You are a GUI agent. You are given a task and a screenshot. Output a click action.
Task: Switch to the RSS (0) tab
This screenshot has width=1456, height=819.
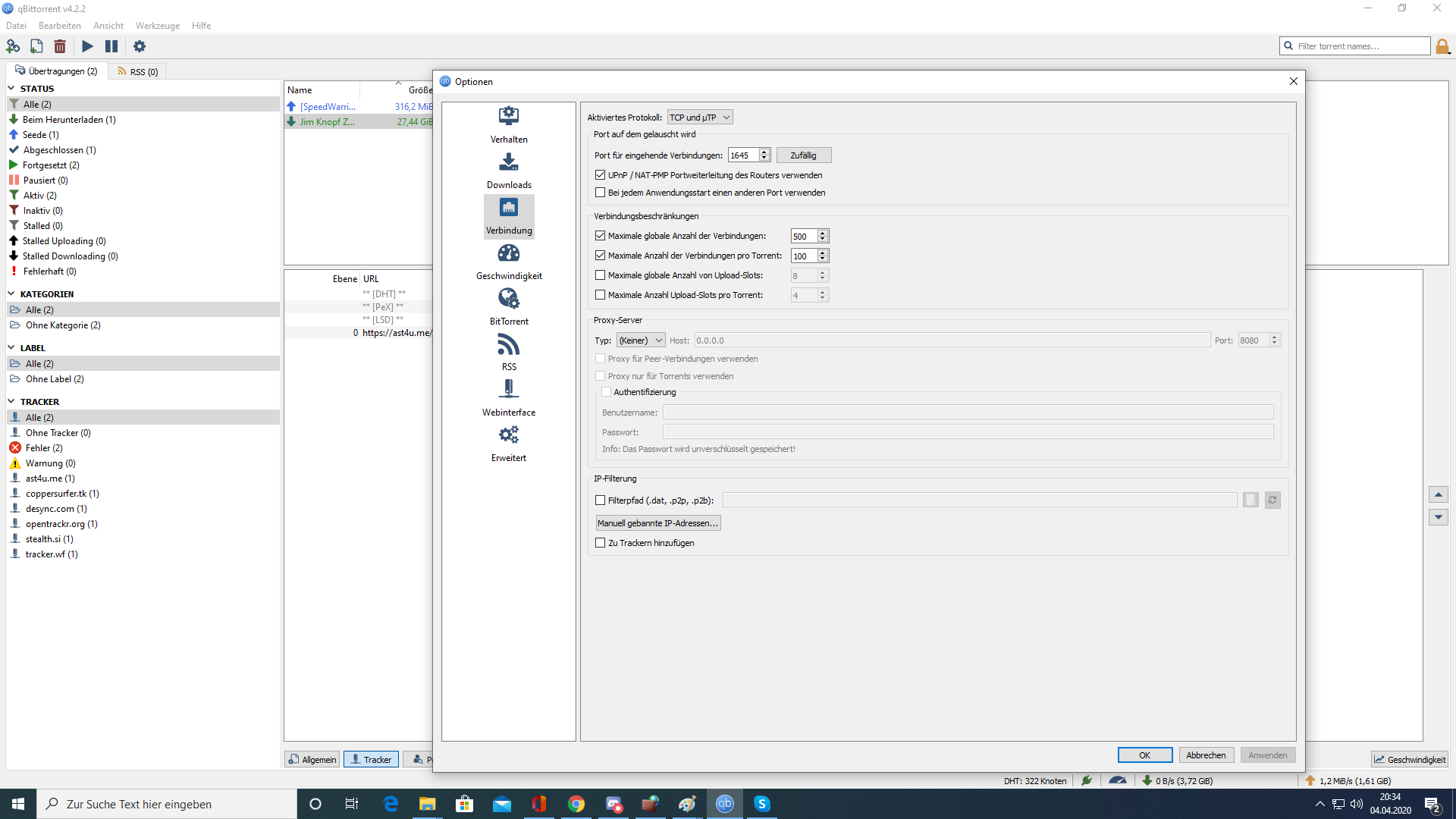138,71
